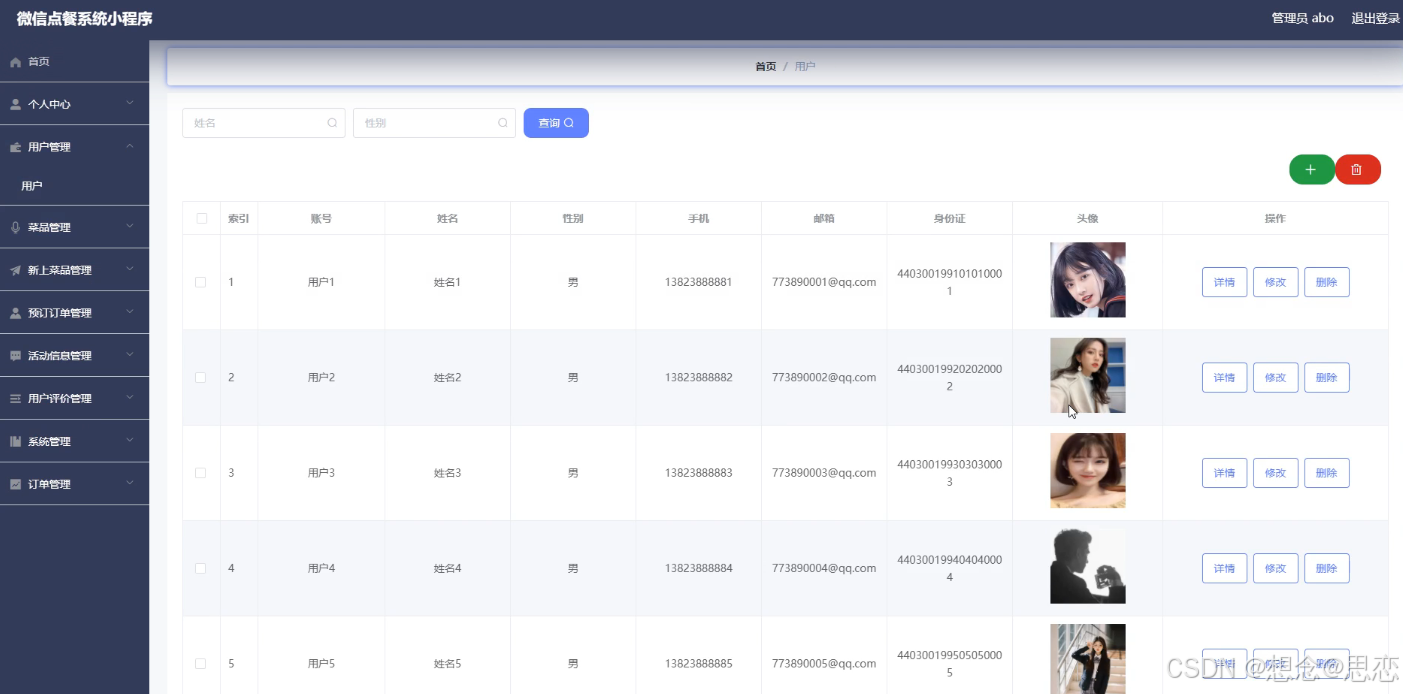Click 详情 button for 用户2
The height and width of the screenshot is (694, 1403).
pyautogui.click(x=1224, y=378)
